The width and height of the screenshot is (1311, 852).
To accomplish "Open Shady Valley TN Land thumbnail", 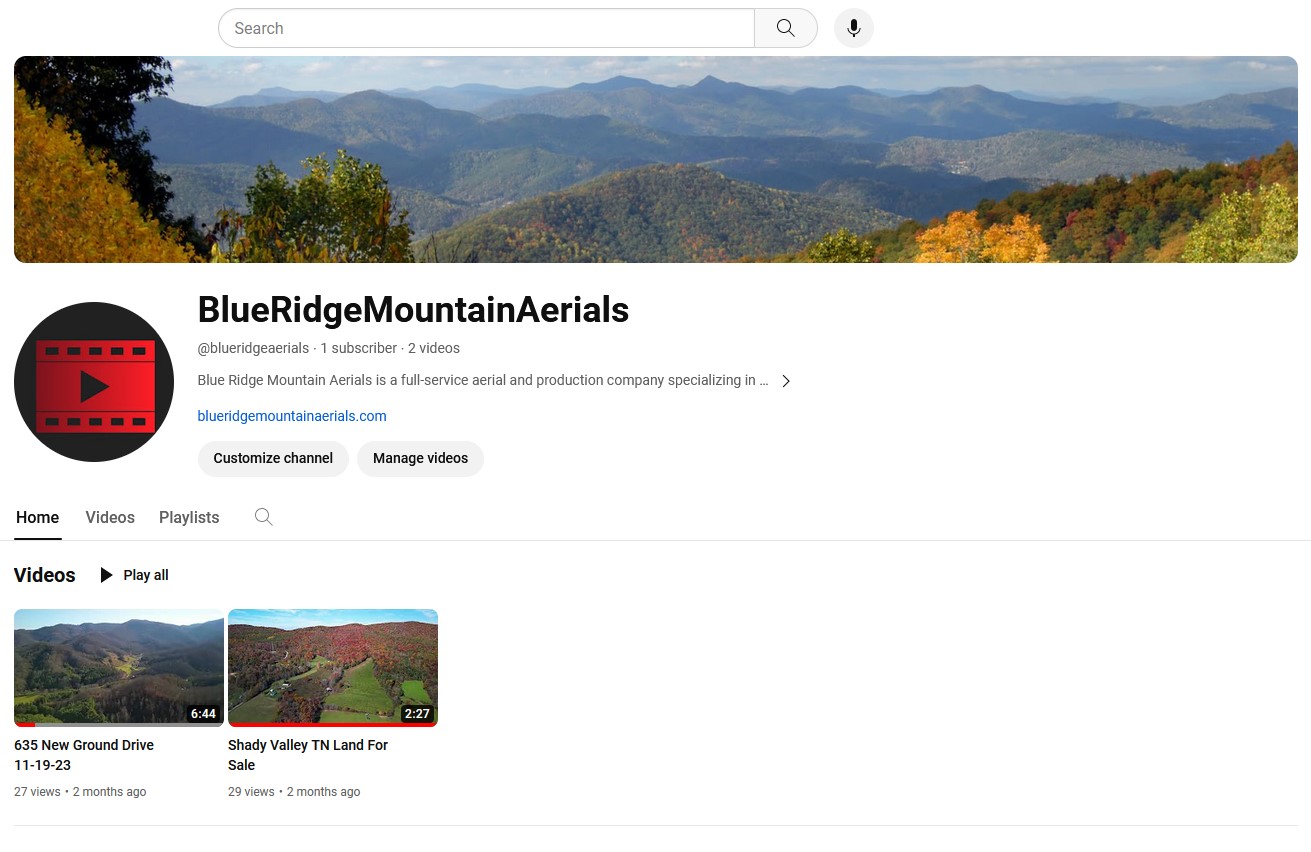I will pyautogui.click(x=333, y=668).
